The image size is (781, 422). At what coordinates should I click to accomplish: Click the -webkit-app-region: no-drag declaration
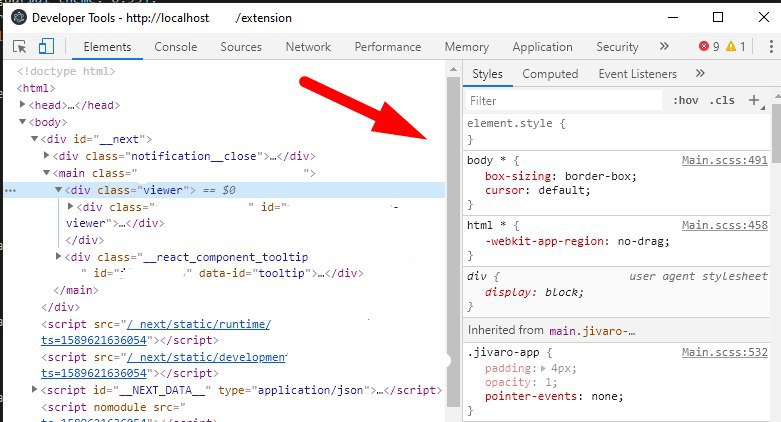[577, 242]
